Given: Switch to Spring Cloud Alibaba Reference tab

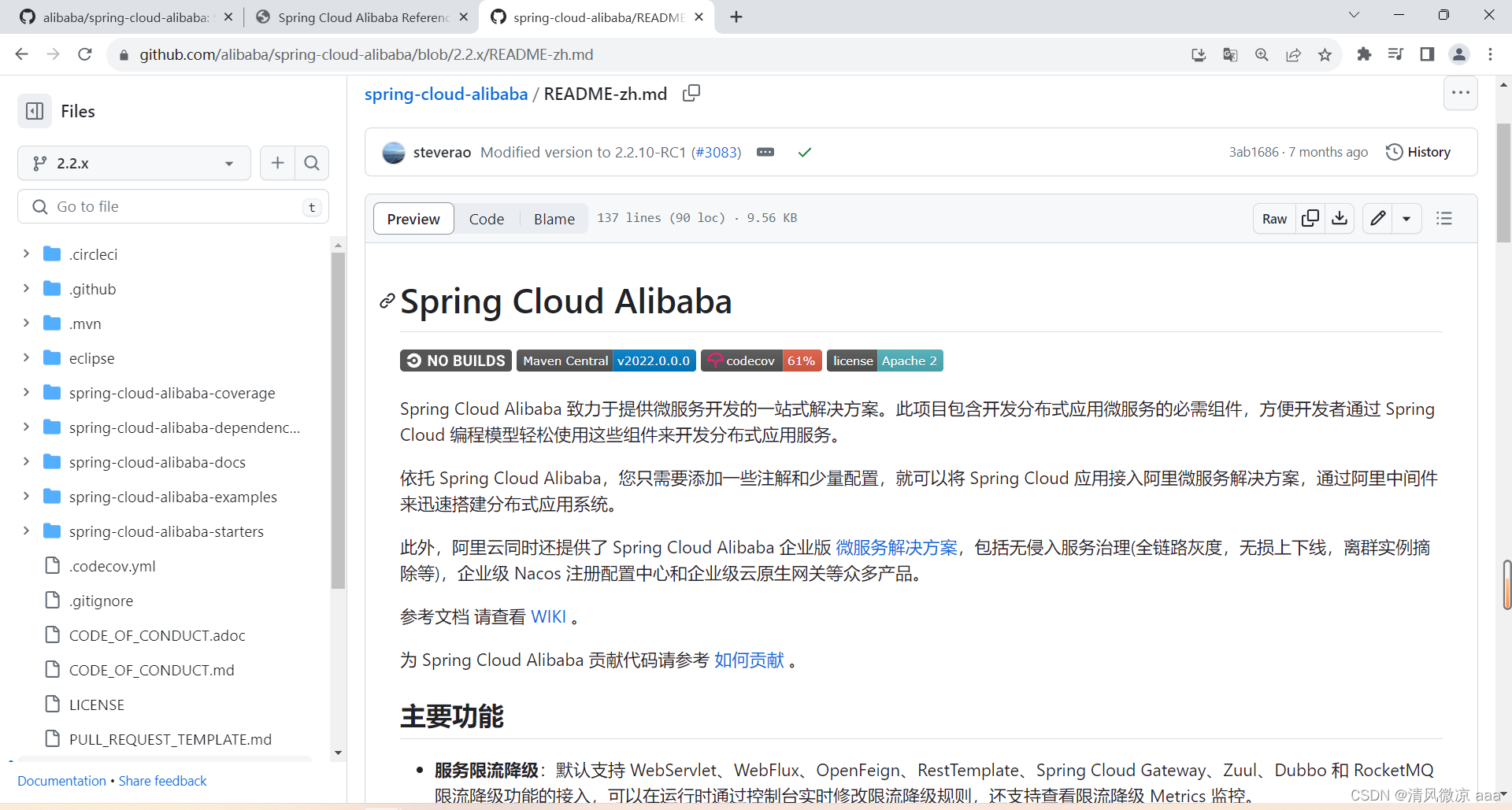Looking at the screenshot, I should 362,17.
